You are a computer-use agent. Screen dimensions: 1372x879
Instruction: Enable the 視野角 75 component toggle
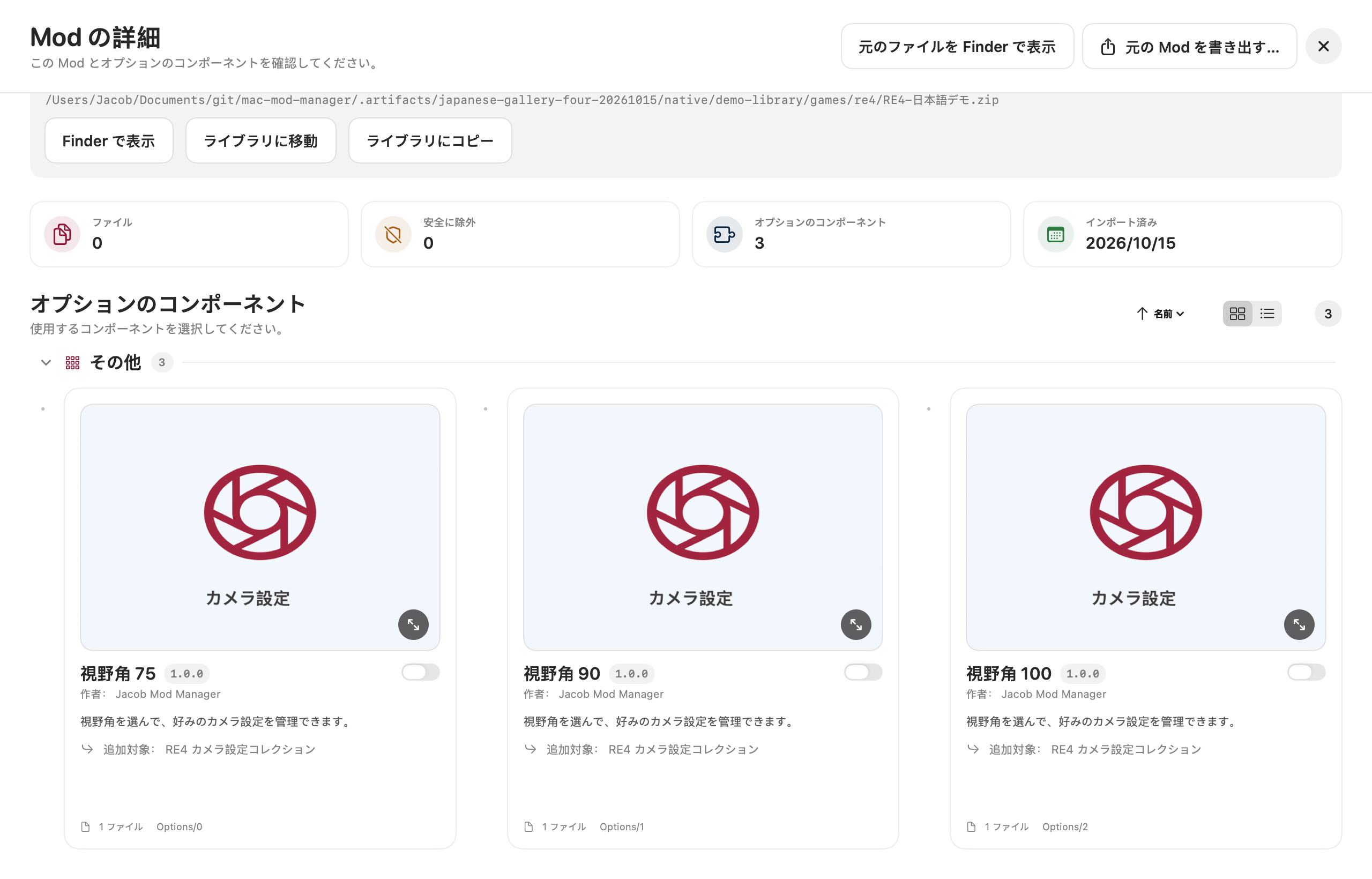tap(421, 672)
